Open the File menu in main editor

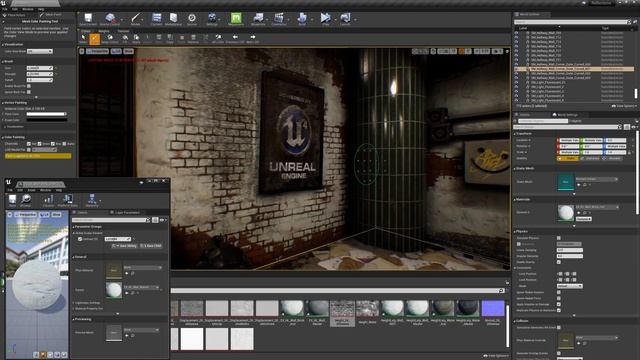tap(4, 9)
